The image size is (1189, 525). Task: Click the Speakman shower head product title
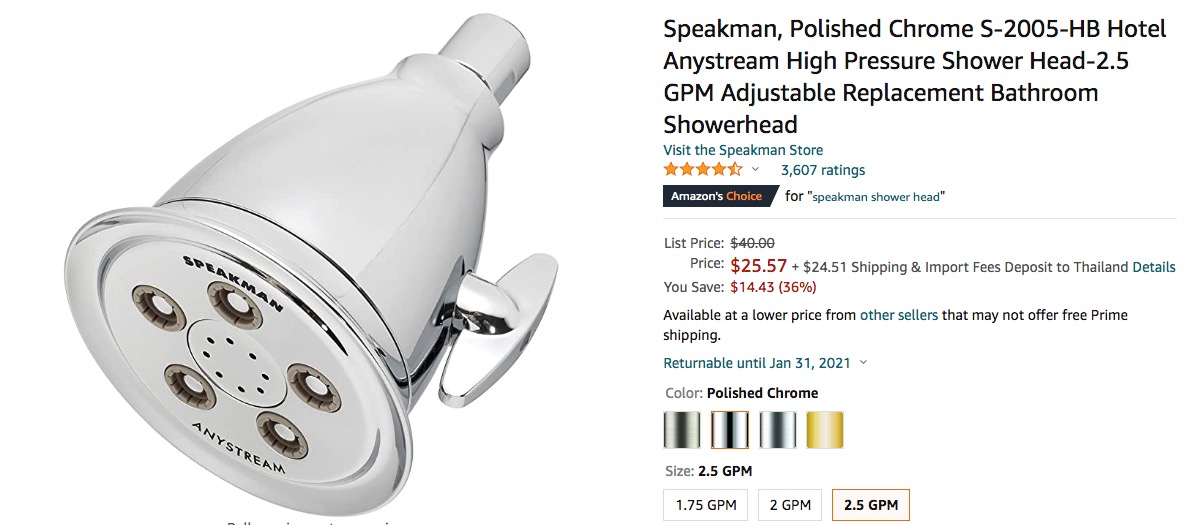914,77
